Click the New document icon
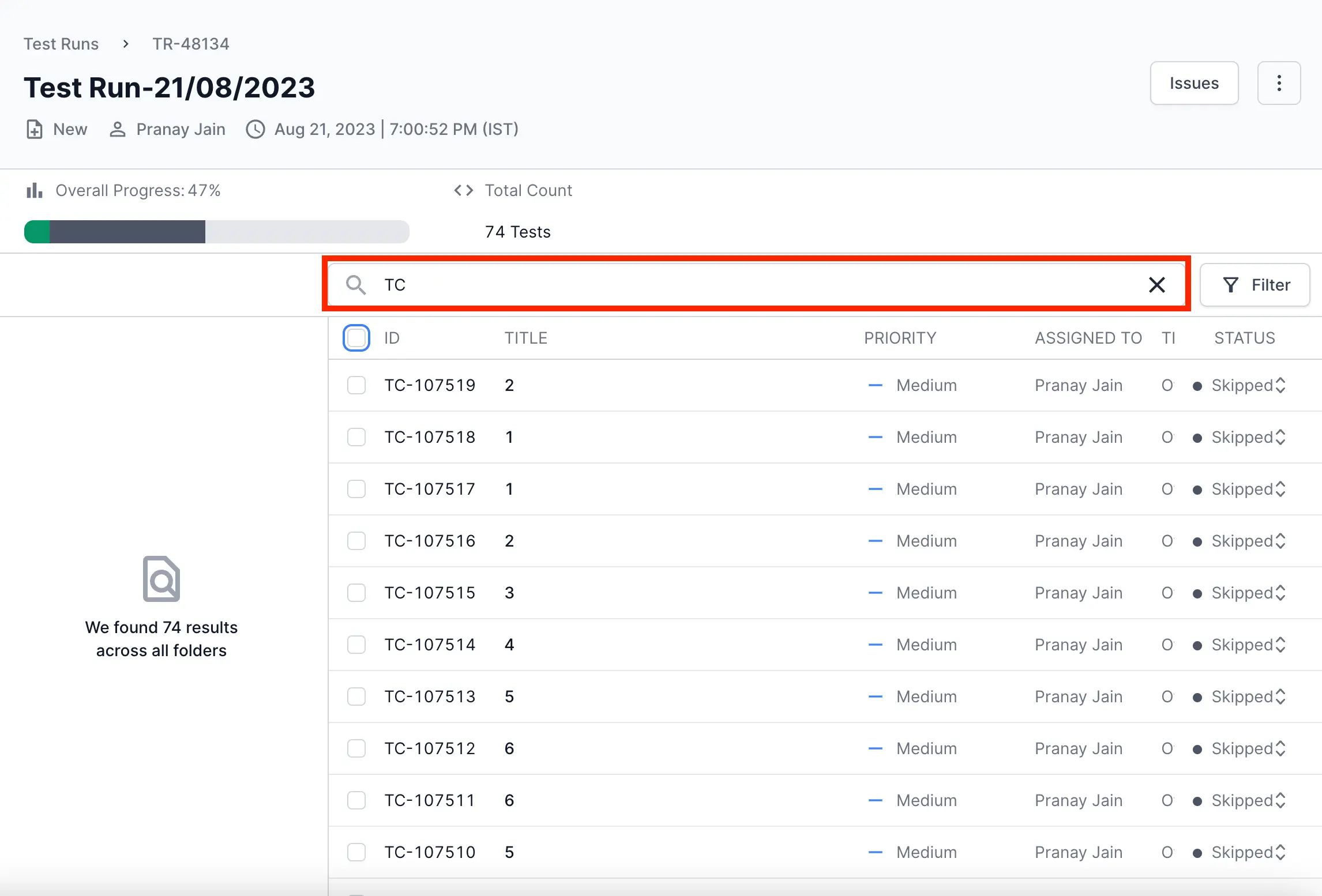This screenshot has height=896, width=1322. (x=35, y=129)
